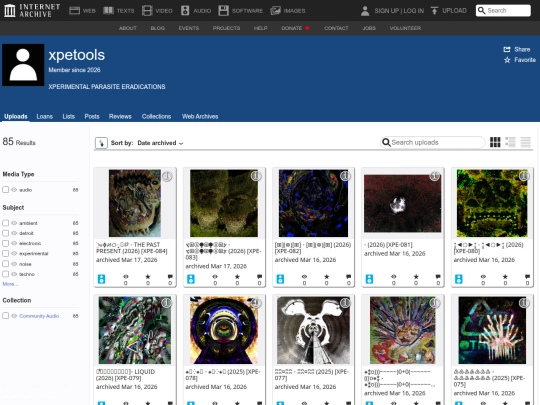This screenshot has height=405, width=540.
Task: Switch to compact list view
Action: pyautogui.click(x=526, y=142)
